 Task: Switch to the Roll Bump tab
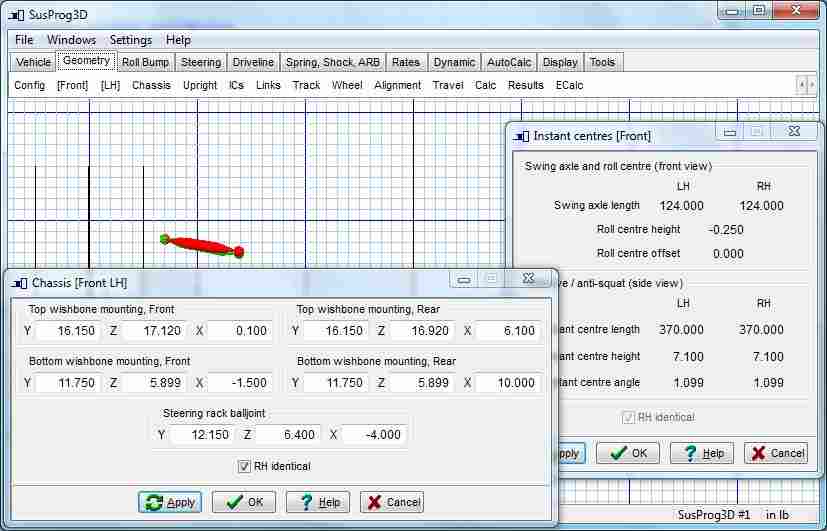pyautogui.click(x=145, y=62)
